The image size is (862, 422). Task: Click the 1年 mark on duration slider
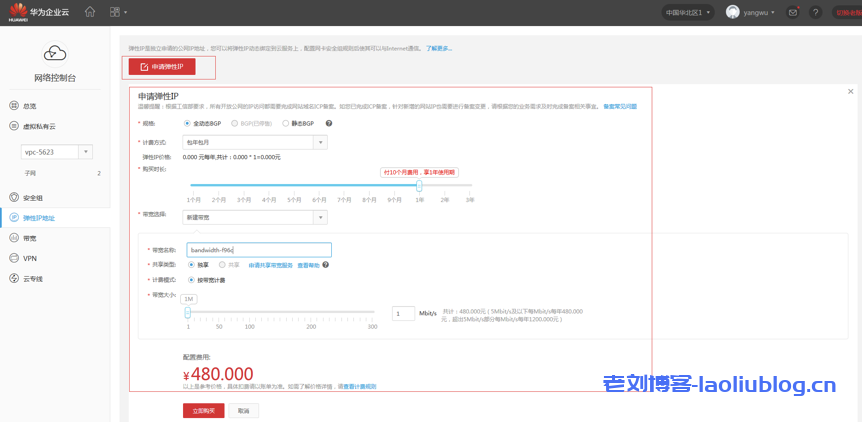(x=419, y=199)
